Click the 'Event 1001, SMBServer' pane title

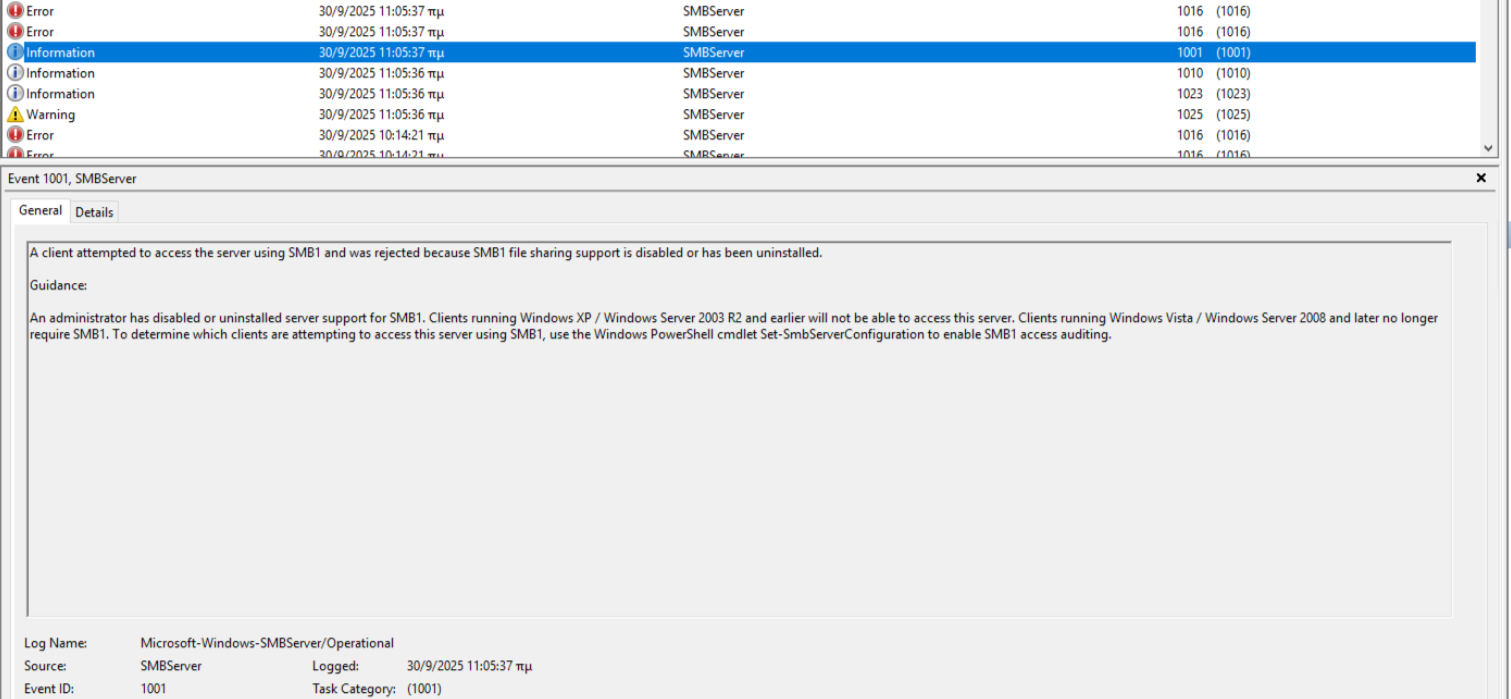coord(72,178)
